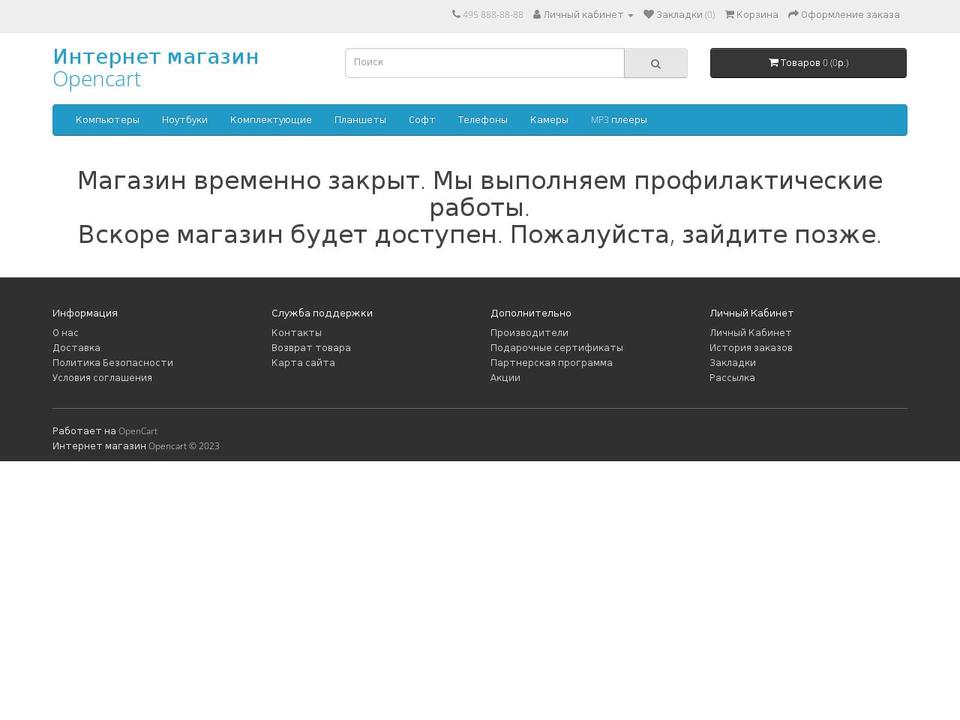Open Рассылка footer link
The height and width of the screenshot is (720, 960).
coord(732,378)
